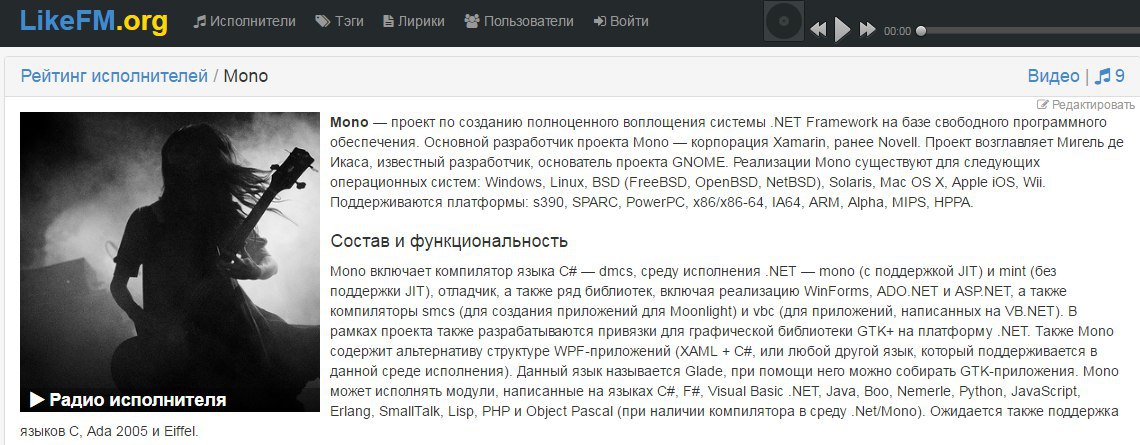The height and width of the screenshot is (445, 1140).
Task: Click the playback progress bar track
Action: coord(1030,31)
